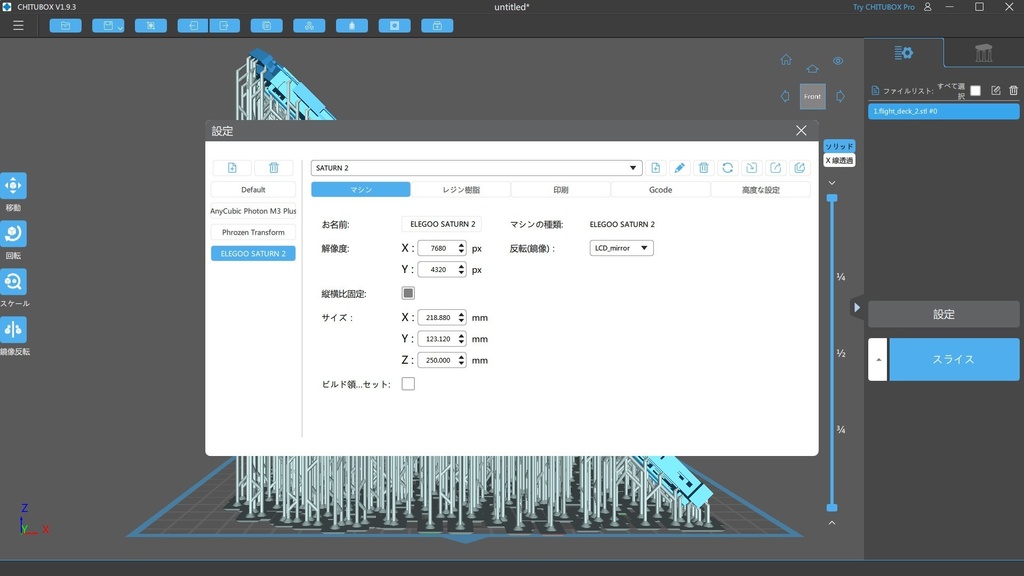Increment size Z stepper
Image resolution: width=1024 pixels, height=576 pixels.
pos(462,357)
